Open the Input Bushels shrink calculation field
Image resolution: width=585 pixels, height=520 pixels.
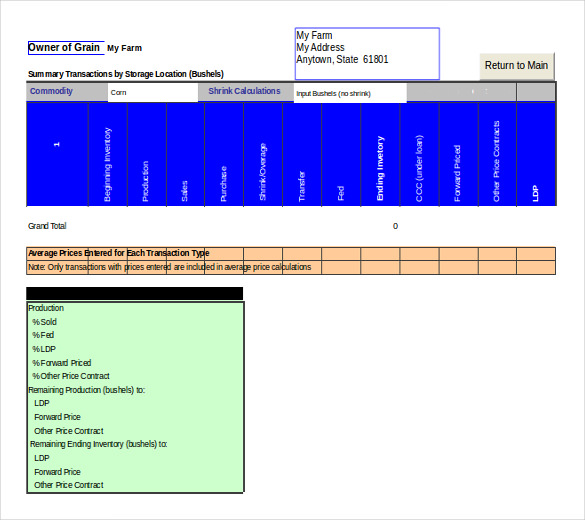pos(350,93)
